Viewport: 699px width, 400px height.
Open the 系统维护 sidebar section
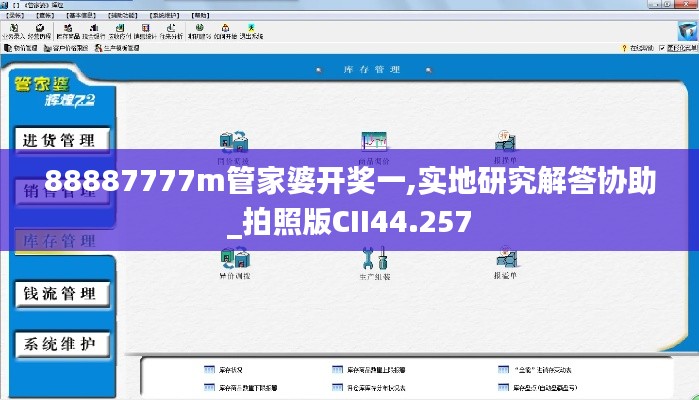click(58, 344)
